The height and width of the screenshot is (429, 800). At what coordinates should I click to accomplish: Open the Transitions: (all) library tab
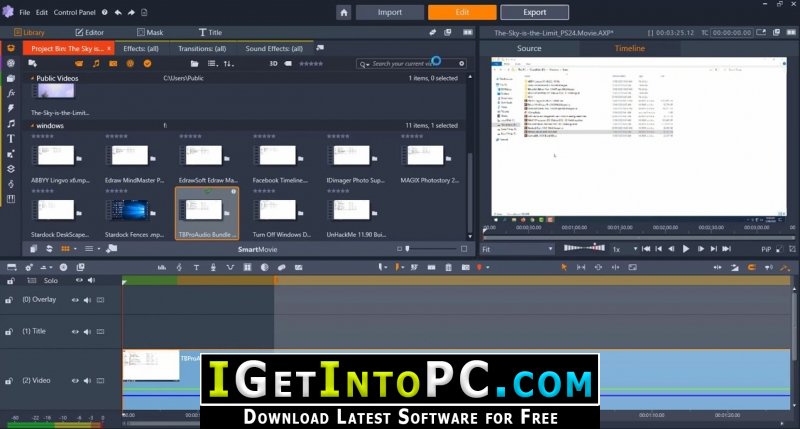(x=202, y=48)
